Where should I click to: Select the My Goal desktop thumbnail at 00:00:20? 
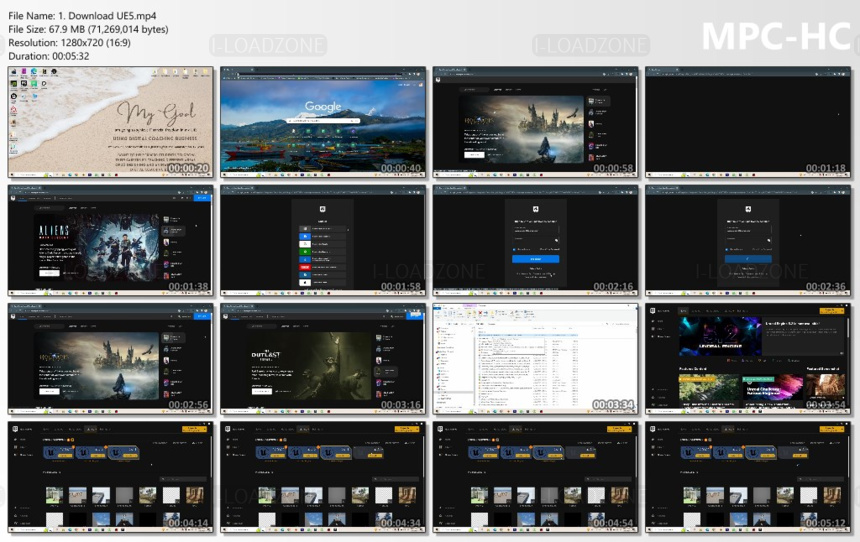(x=111, y=122)
